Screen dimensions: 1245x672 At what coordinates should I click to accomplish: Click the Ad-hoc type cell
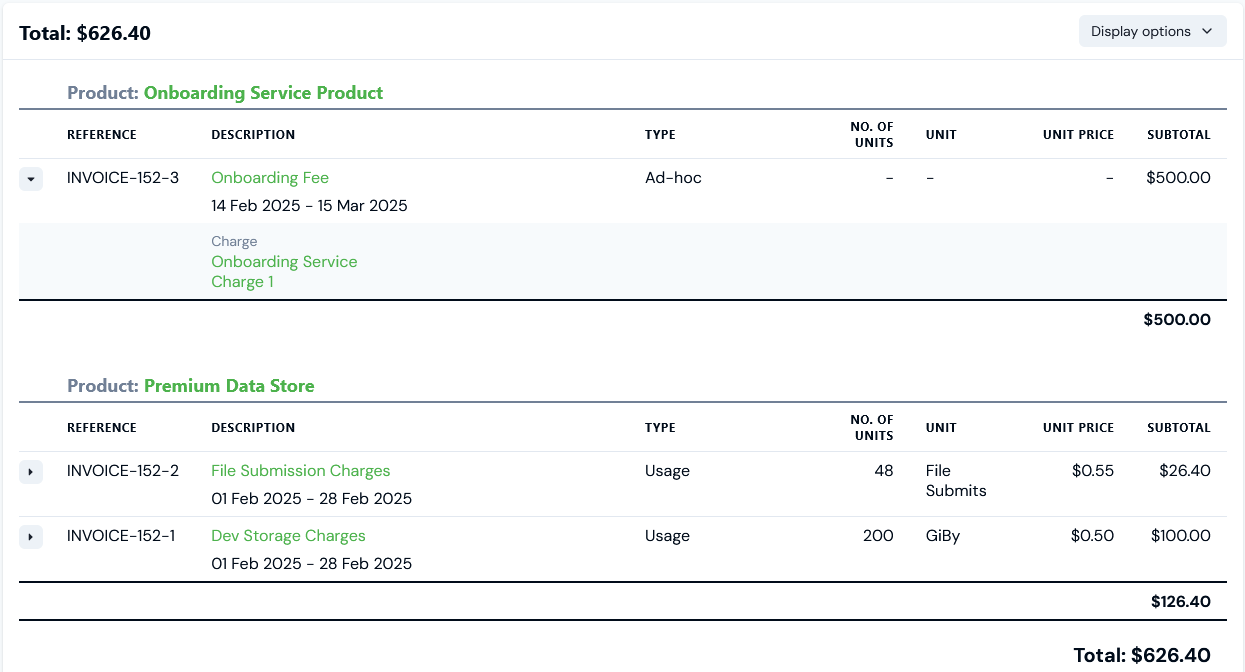click(673, 178)
